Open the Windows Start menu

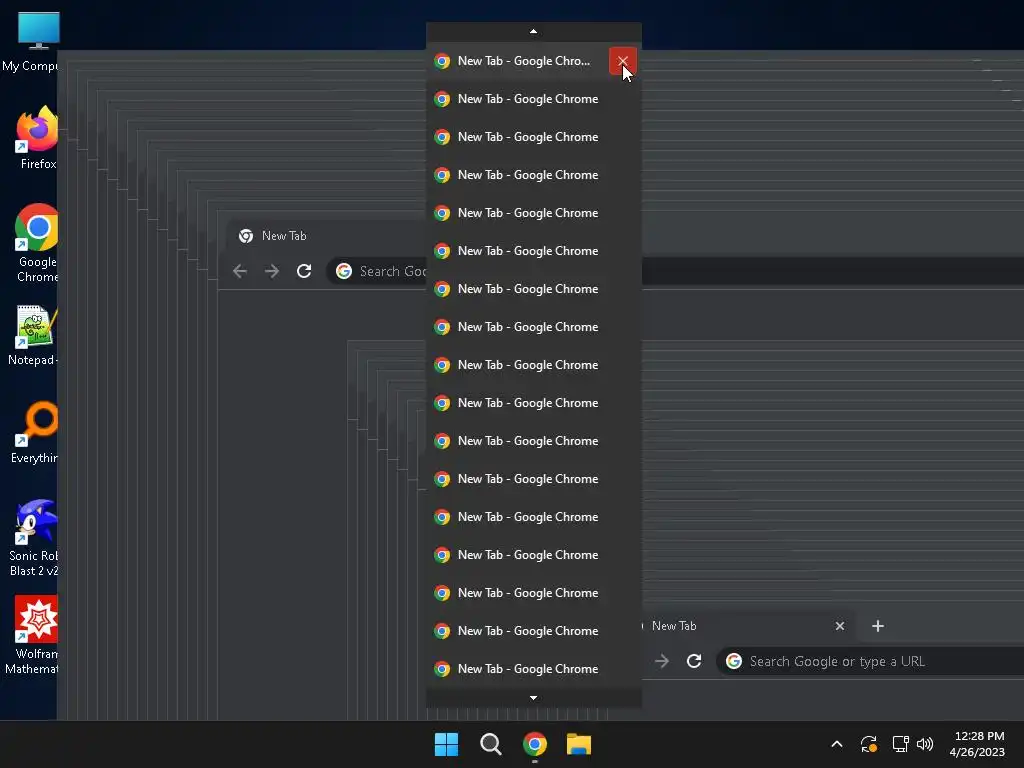click(x=447, y=744)
